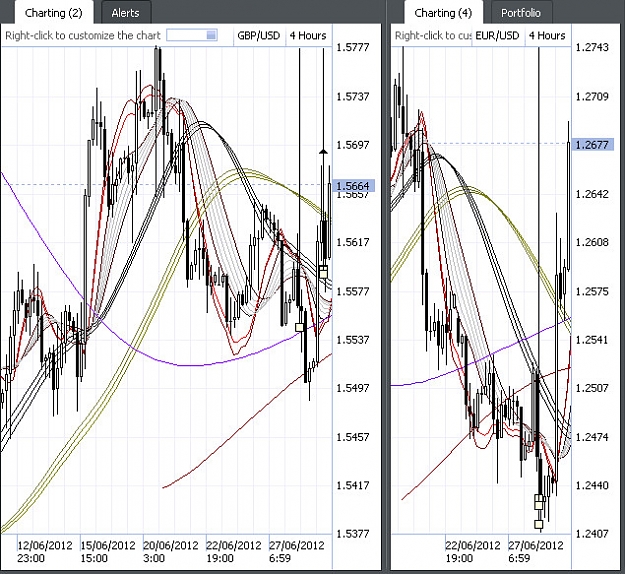Open the EUR/USD instrument selector
625x574 pixels.
[498, 35]
